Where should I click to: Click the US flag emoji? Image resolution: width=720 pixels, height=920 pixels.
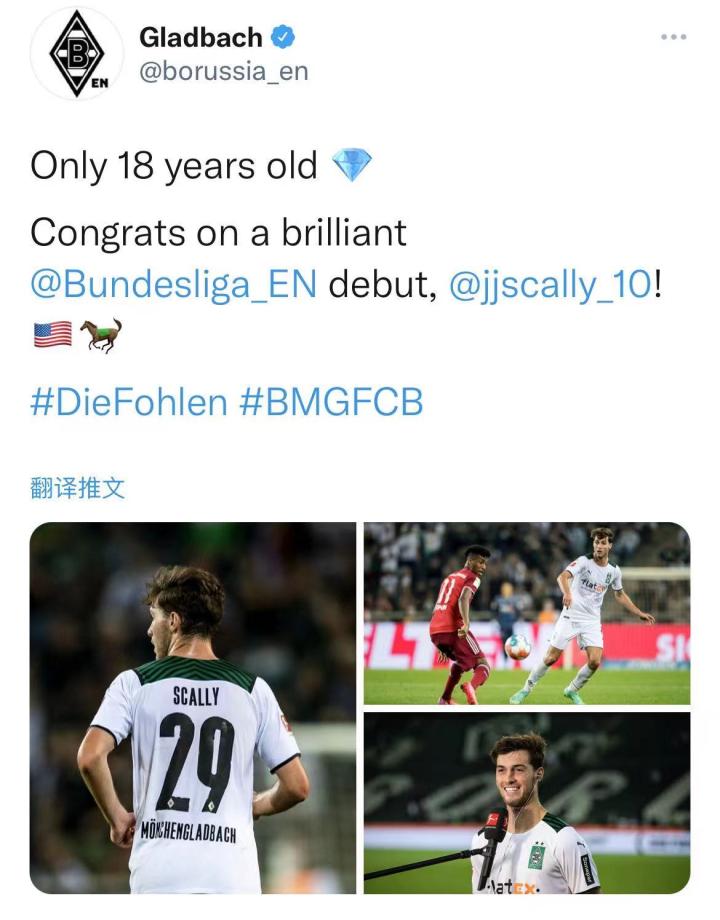[x=52, y=335]
